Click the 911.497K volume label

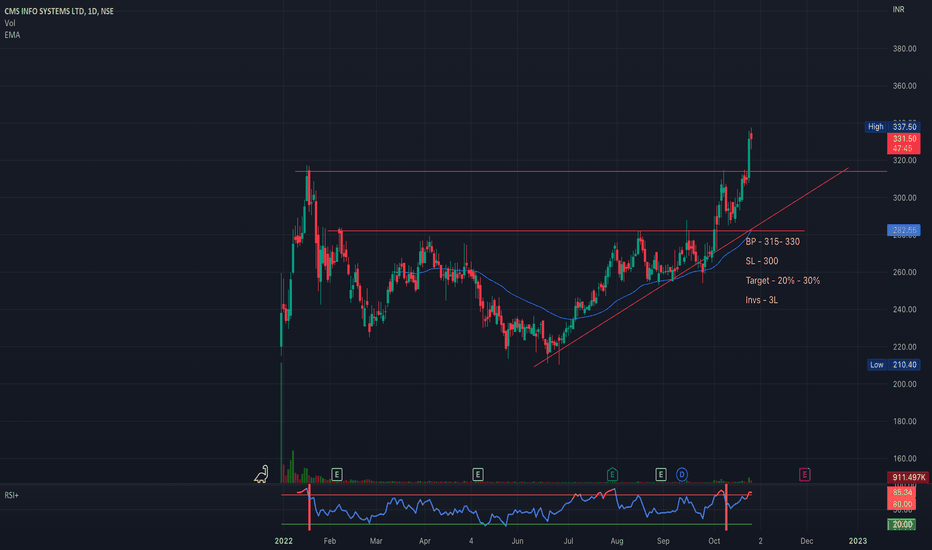point(908,477)
